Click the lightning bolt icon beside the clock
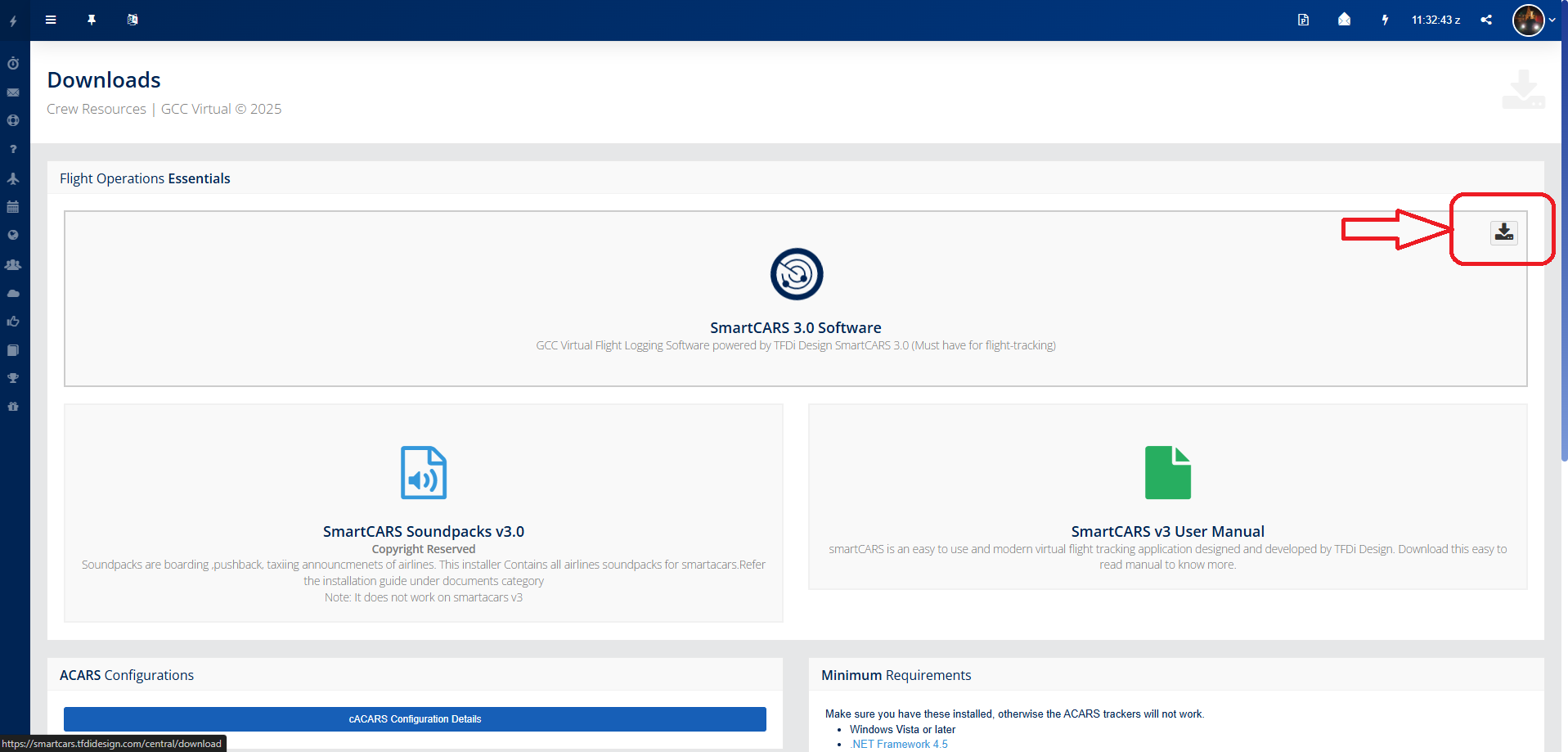This screenshot has width=1568, height=752. [1385, 20]
